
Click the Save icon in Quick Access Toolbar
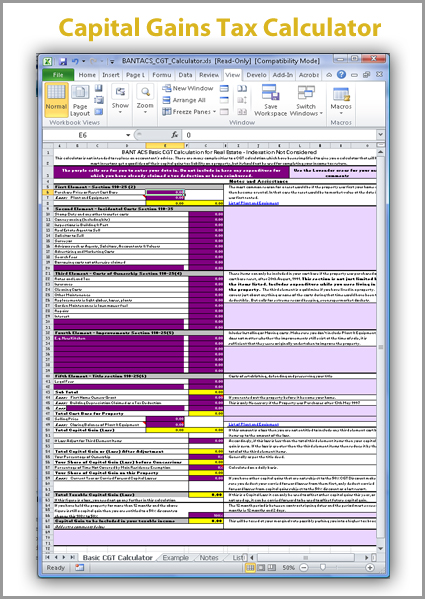pyautogui.click(x=63, y=62)
